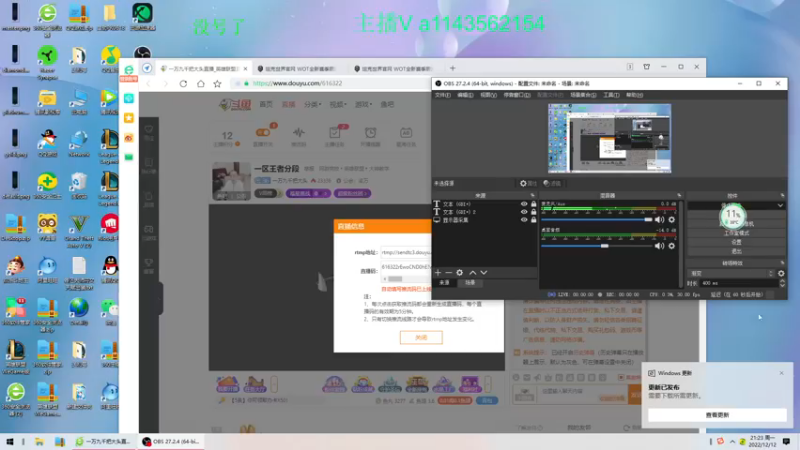Open OBS 设置 settings button
Screen dimensions: 800x450
(x=736, y=242)
